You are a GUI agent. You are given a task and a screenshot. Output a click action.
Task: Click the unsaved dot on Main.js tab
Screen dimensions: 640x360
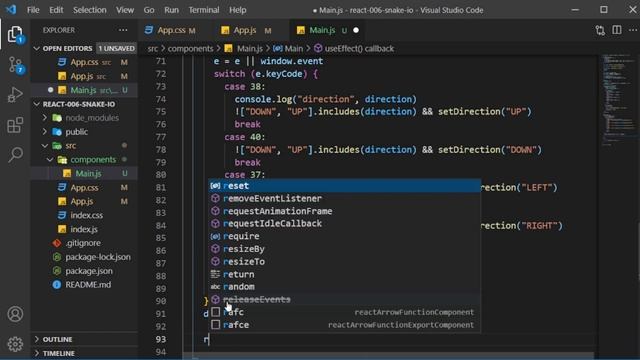pos(356,30)
